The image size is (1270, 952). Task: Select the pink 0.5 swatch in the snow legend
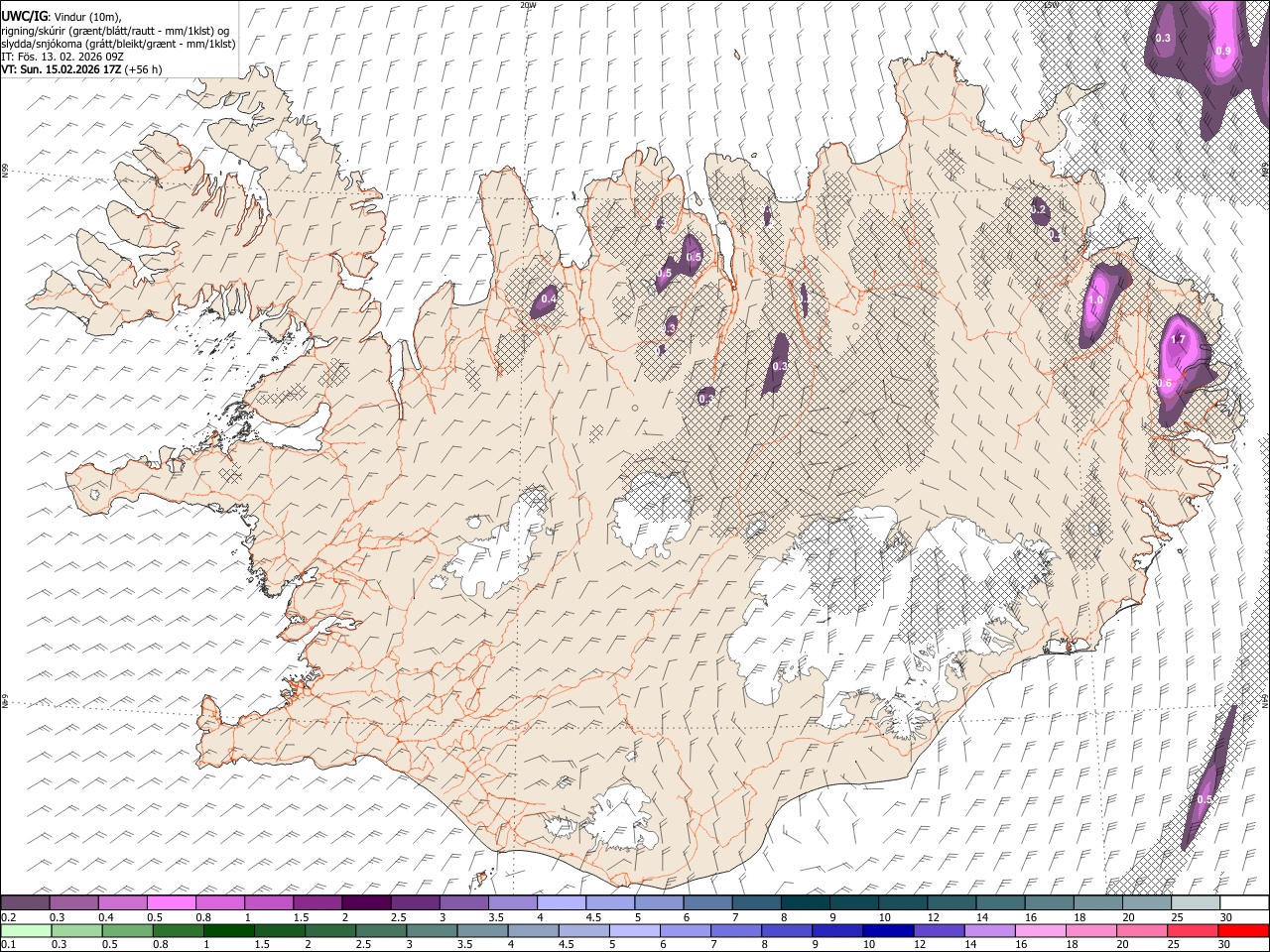pyautogui.click(x=171, y=903)
